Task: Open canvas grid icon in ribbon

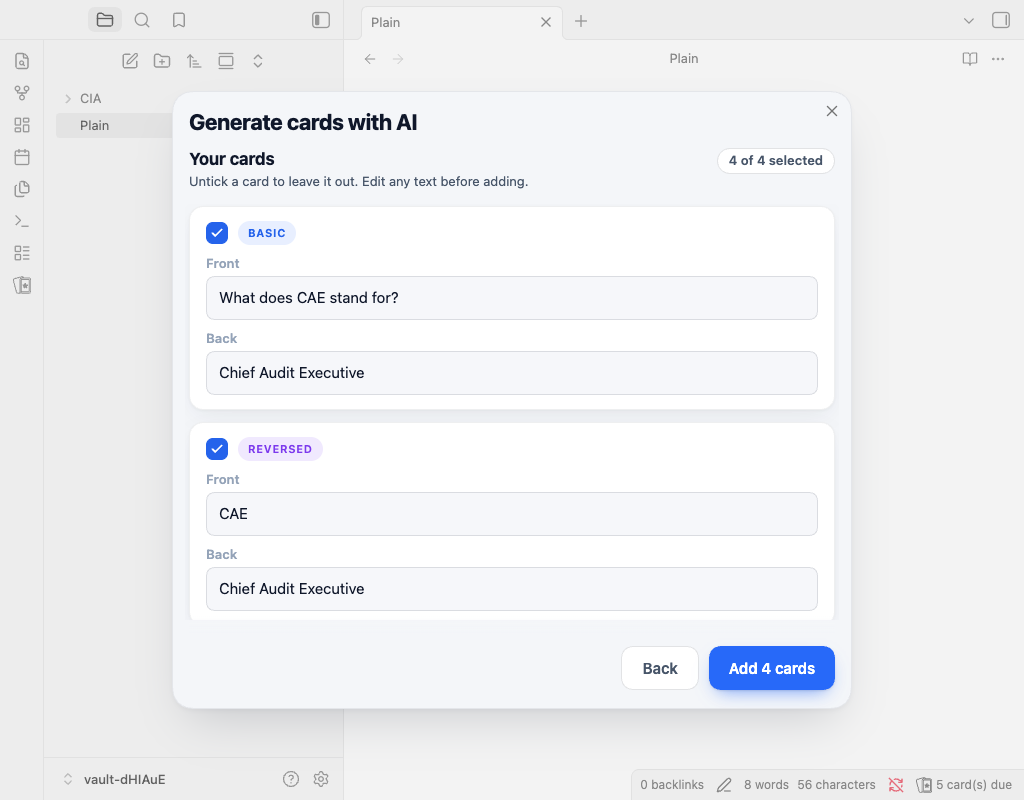Action: [22, 125]
